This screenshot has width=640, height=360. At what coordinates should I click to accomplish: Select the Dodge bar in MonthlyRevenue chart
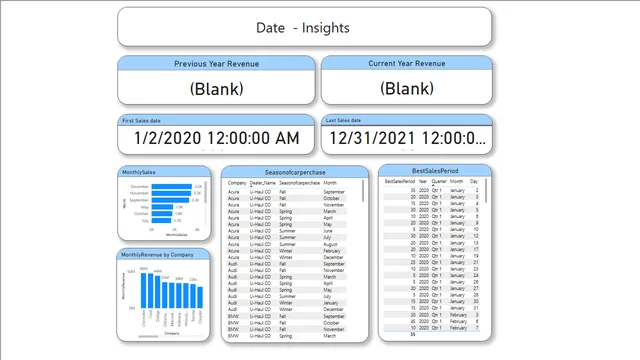coord(158,292)
